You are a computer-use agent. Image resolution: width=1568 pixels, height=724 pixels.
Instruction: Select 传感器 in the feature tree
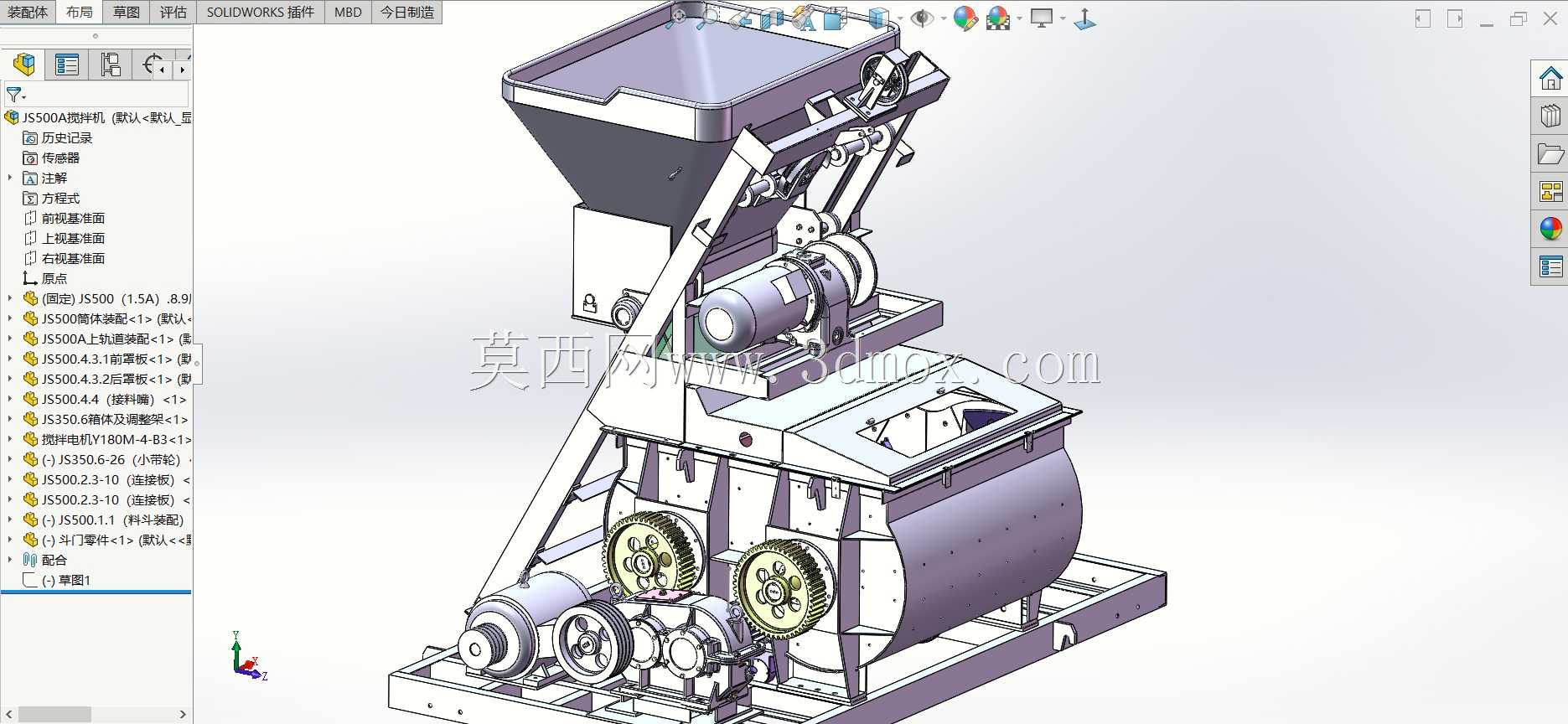click(x=60, y=158)
